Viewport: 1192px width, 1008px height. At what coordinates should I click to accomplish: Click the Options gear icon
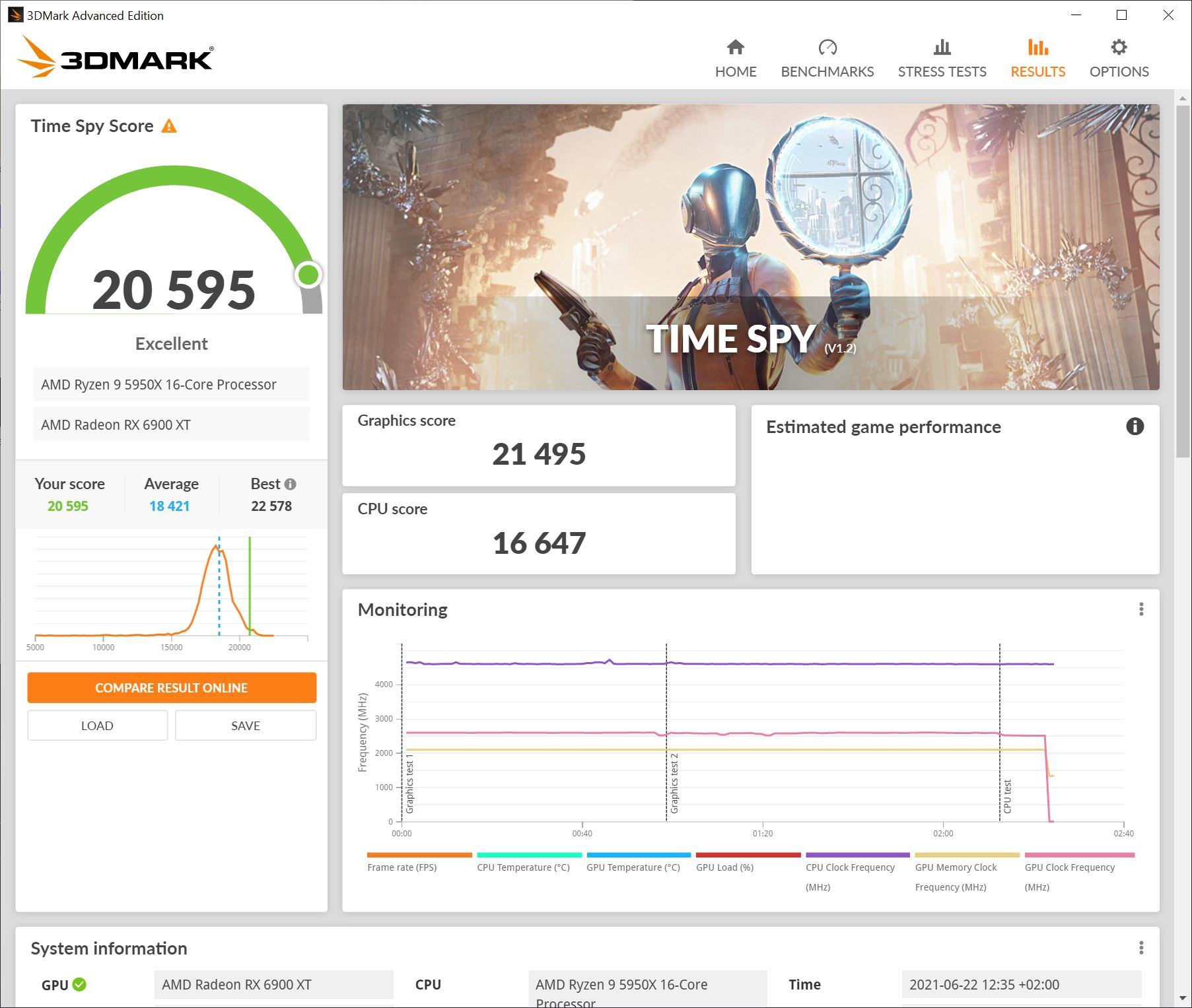(1119, 47)
